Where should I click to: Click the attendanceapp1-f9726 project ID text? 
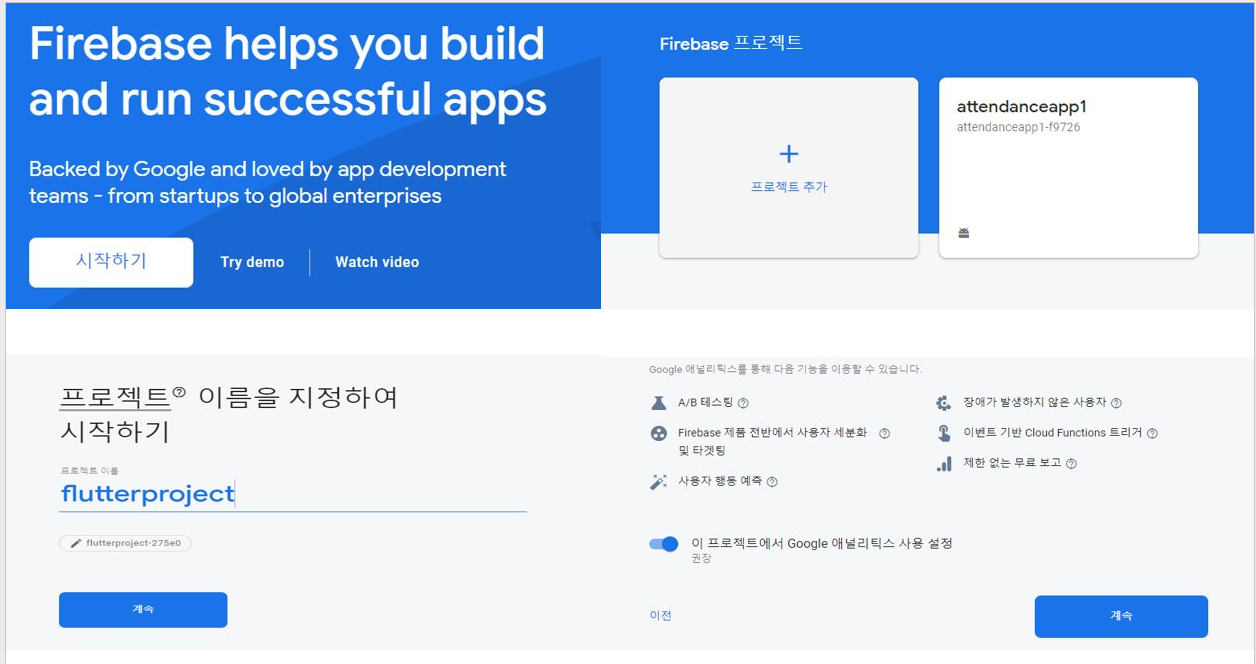point(1018,127)
